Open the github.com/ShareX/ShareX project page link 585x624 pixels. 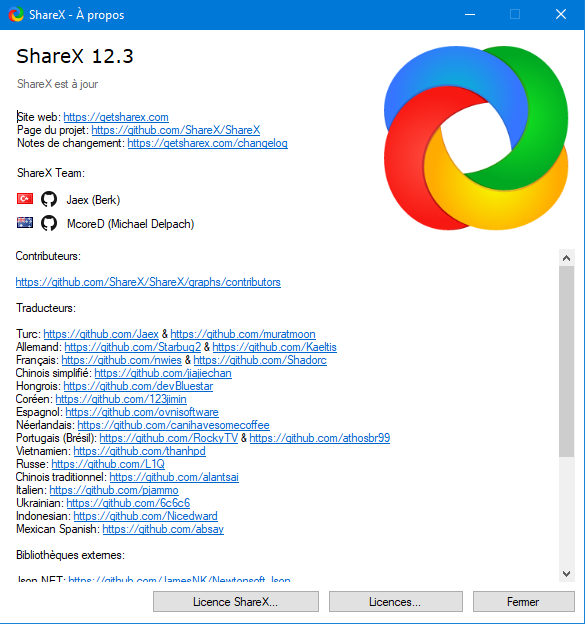coord(176,130)
